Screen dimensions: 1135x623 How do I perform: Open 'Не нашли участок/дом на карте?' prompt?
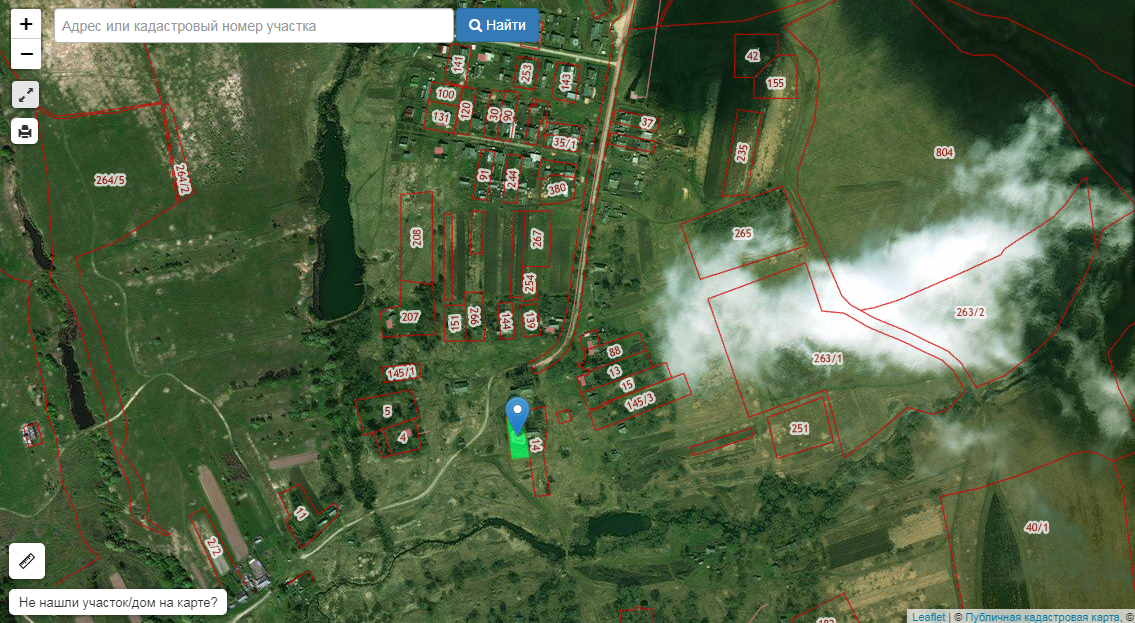click(118, 602)
